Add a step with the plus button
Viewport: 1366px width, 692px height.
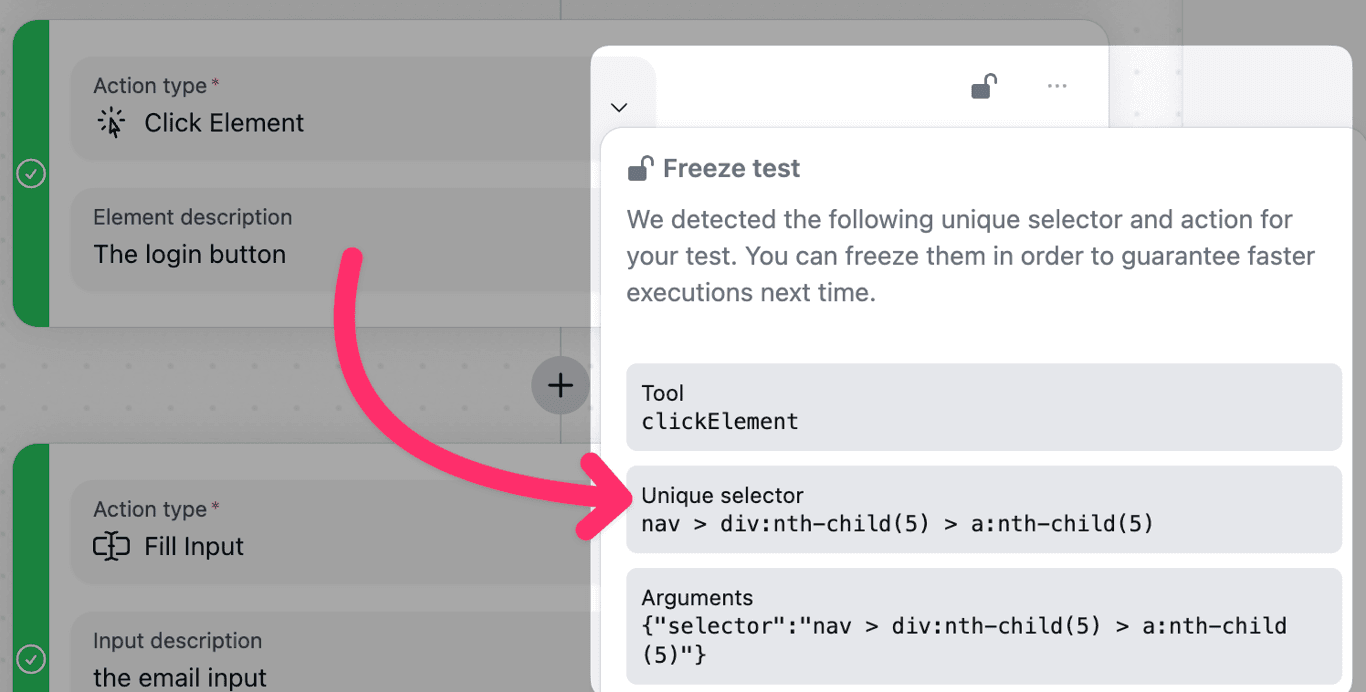click(x=560, y=385)
